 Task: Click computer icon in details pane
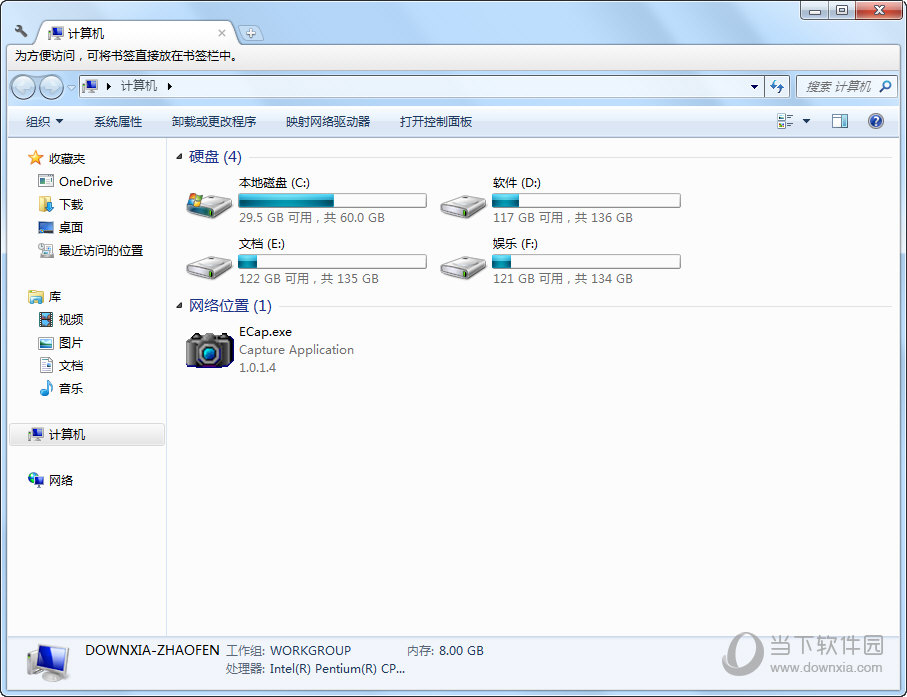[x=48, y=662]
